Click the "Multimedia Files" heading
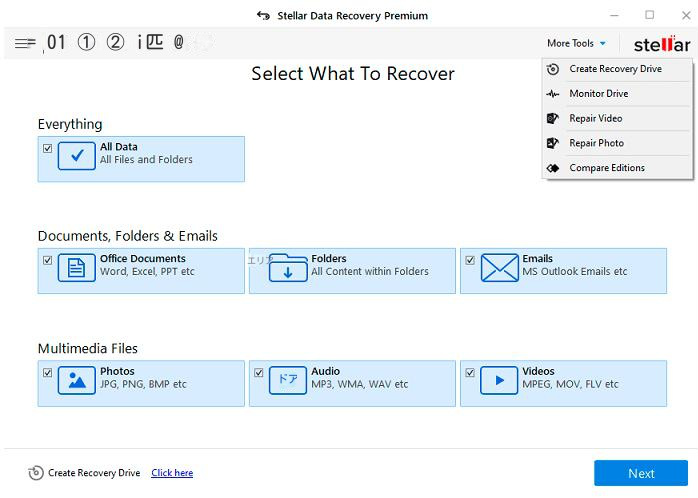This screenshot has height=498, width=698. (88, 348)
